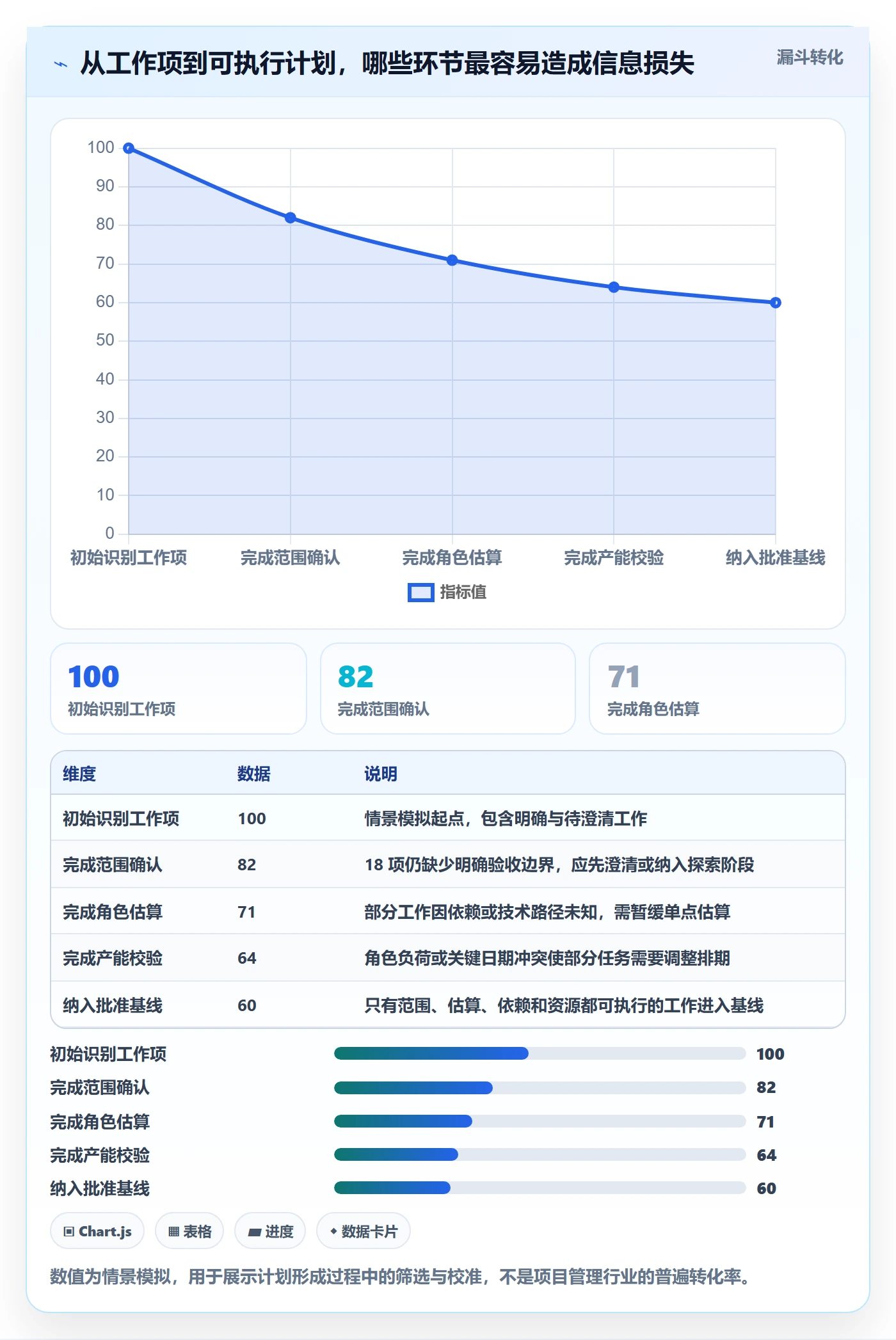Click the chart data point for 初始识别工作项

[x=129, y=148]
